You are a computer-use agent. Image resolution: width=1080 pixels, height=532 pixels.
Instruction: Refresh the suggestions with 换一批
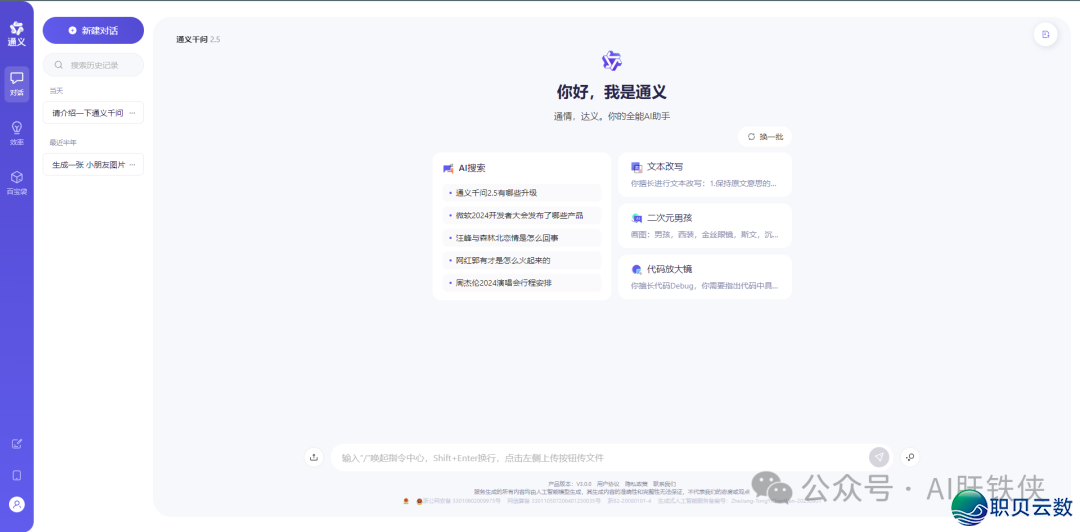tap(765, 136)
